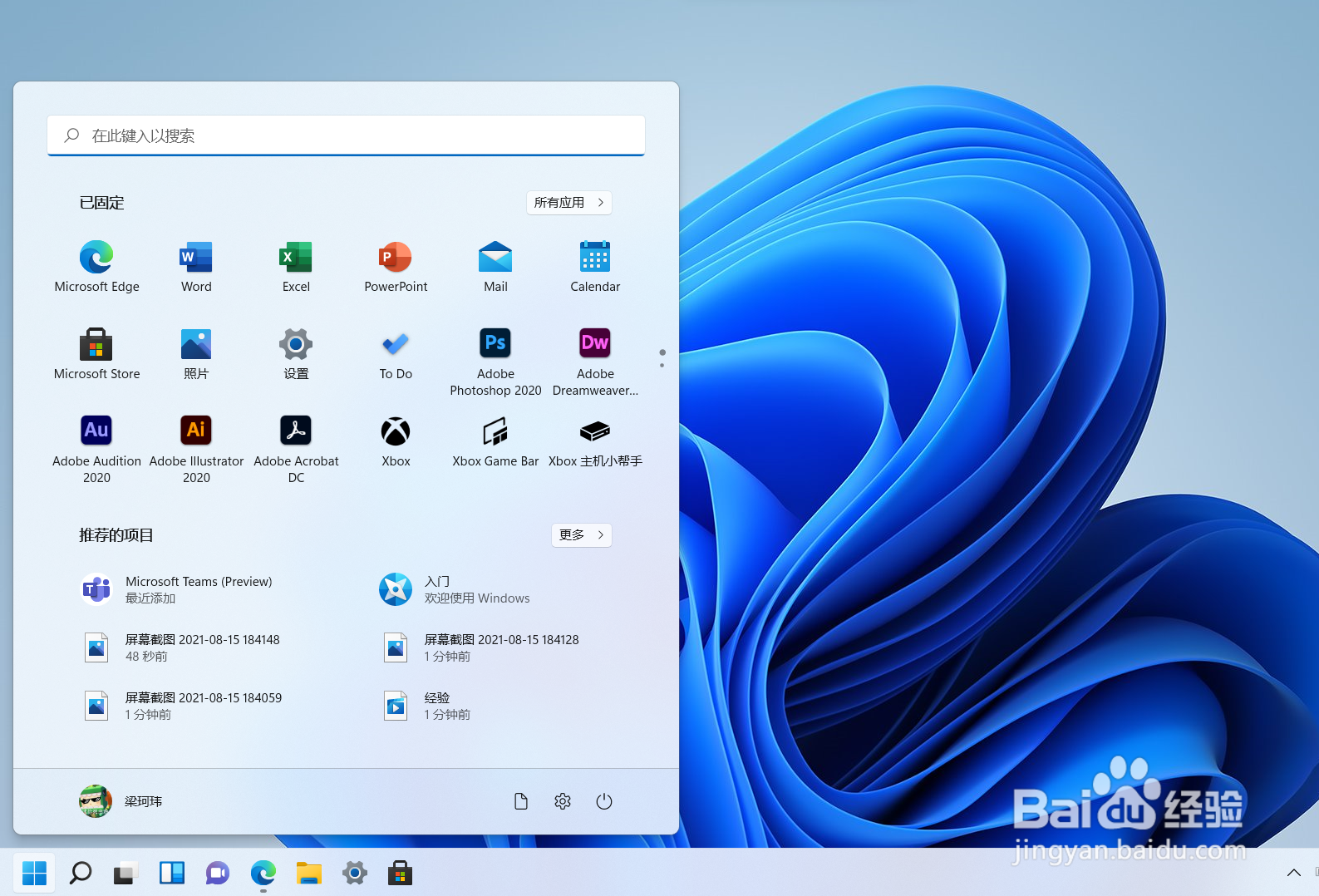
Task: Open Documents folder icon in Start footer
Action: (x=521, y=801)
